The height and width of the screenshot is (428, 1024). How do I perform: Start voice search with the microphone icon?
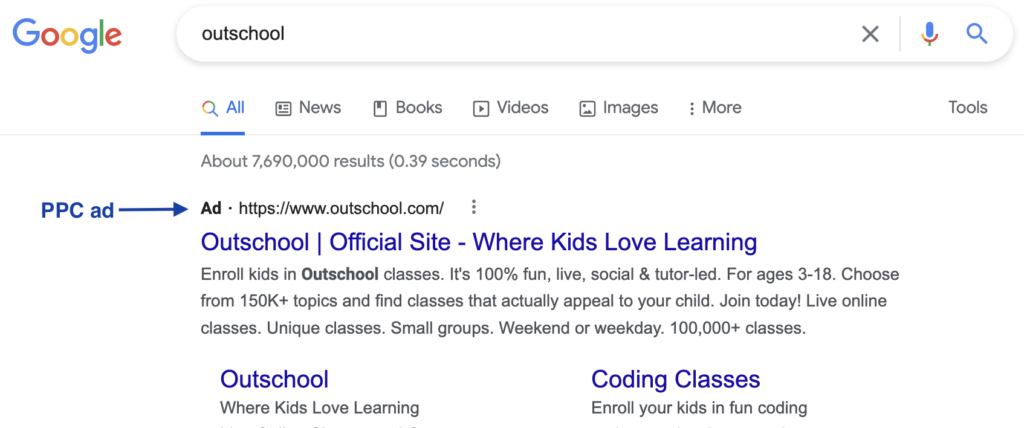point(930,35)
